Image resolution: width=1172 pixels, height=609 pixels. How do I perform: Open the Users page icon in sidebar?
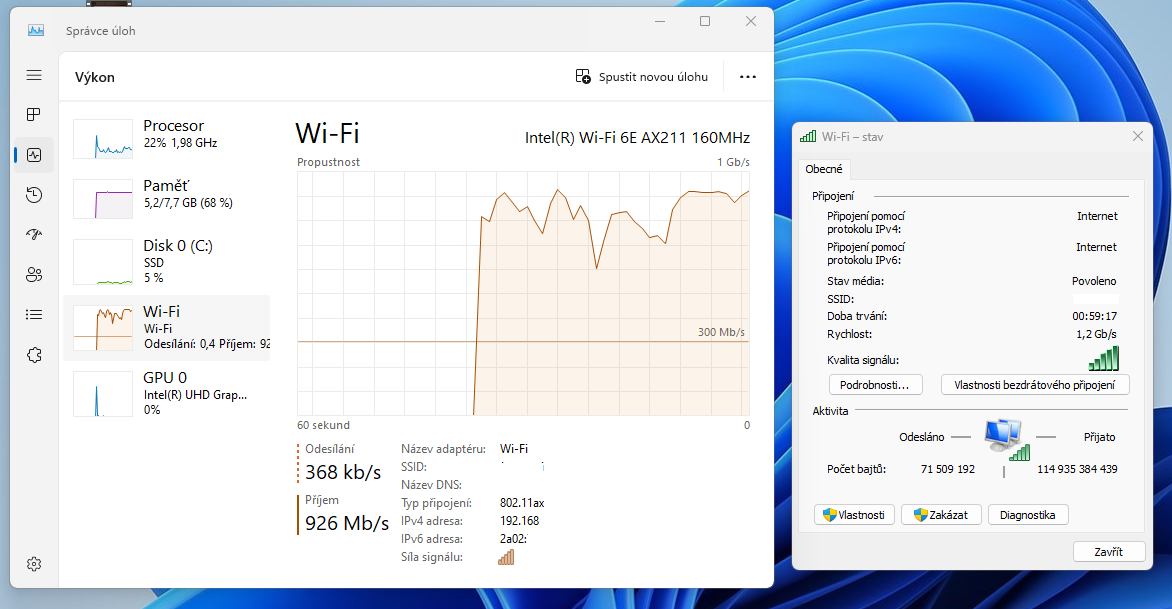34,274
